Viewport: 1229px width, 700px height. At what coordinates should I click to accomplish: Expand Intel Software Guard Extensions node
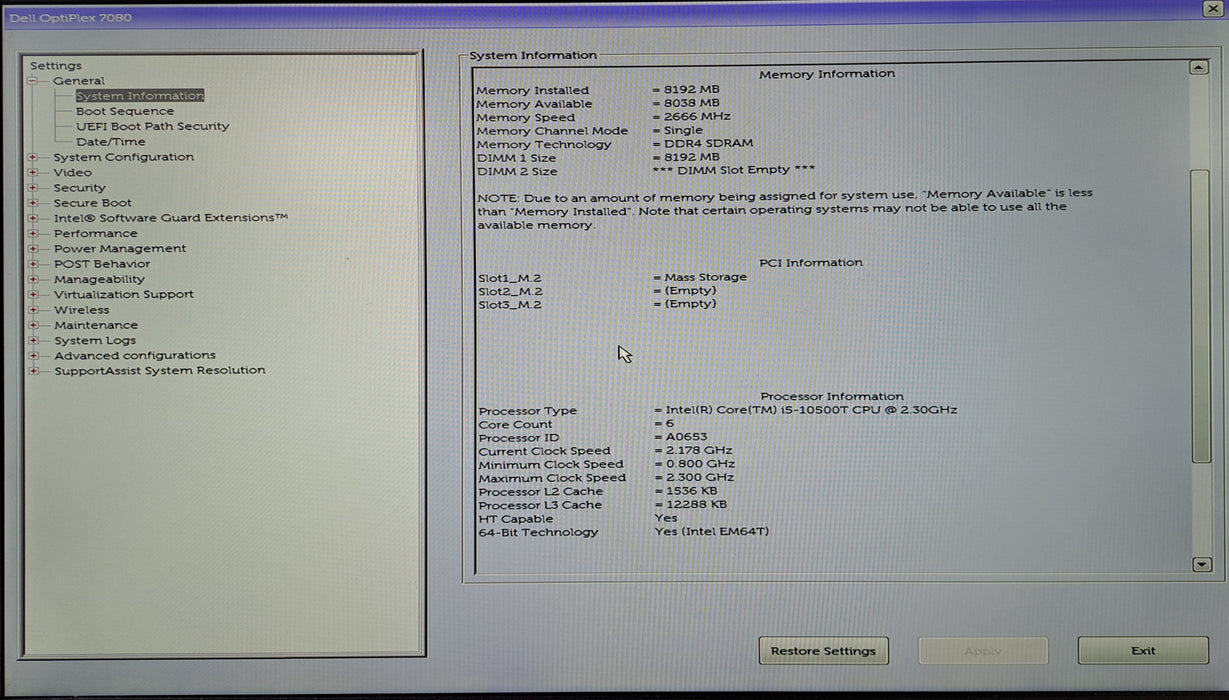[x=33, y=218]
